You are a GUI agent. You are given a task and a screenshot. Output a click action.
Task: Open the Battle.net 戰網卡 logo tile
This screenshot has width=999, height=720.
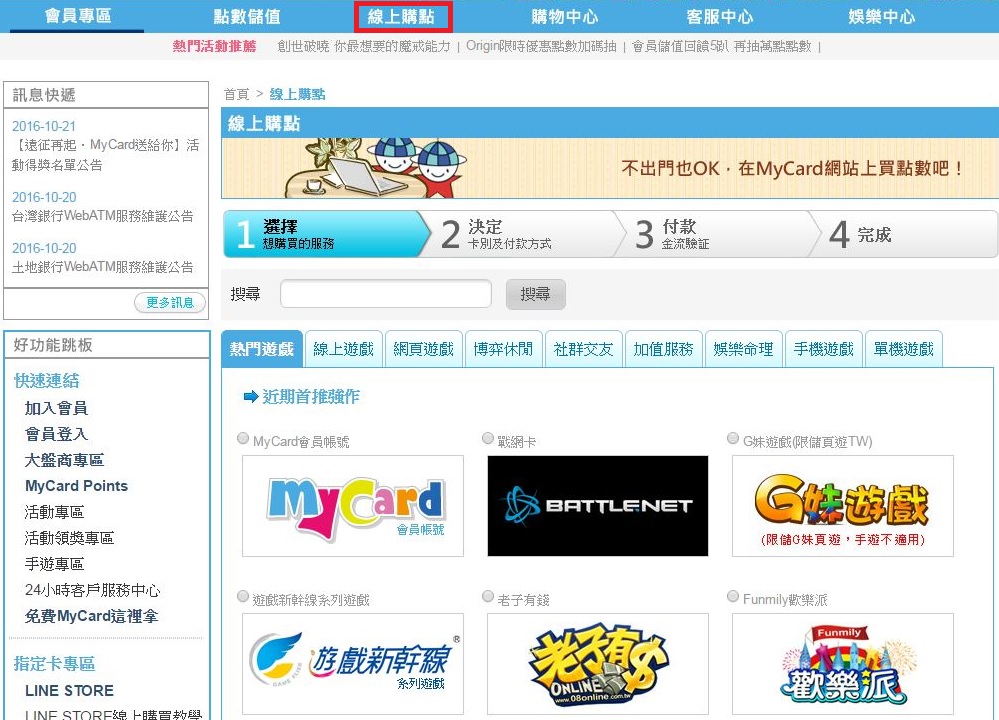click(598, 506)
